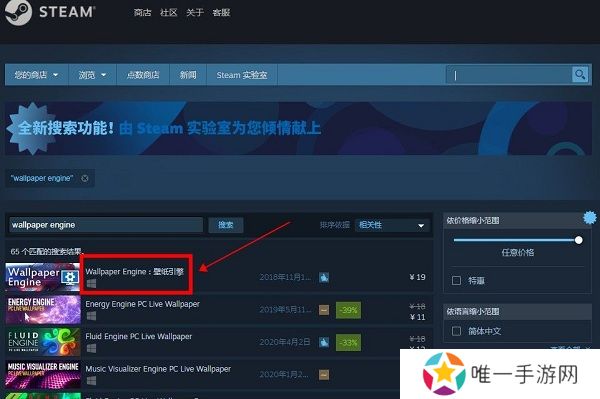The image size is (600, 399).
Task: Click Windows icon under Energy Engine title
Action: [x=91, y=316]
